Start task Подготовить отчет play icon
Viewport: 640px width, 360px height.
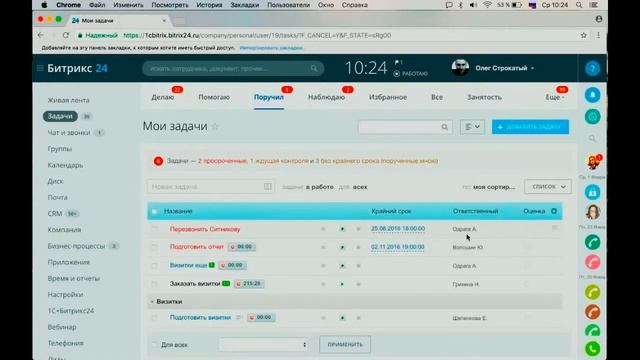pos(342,247)
